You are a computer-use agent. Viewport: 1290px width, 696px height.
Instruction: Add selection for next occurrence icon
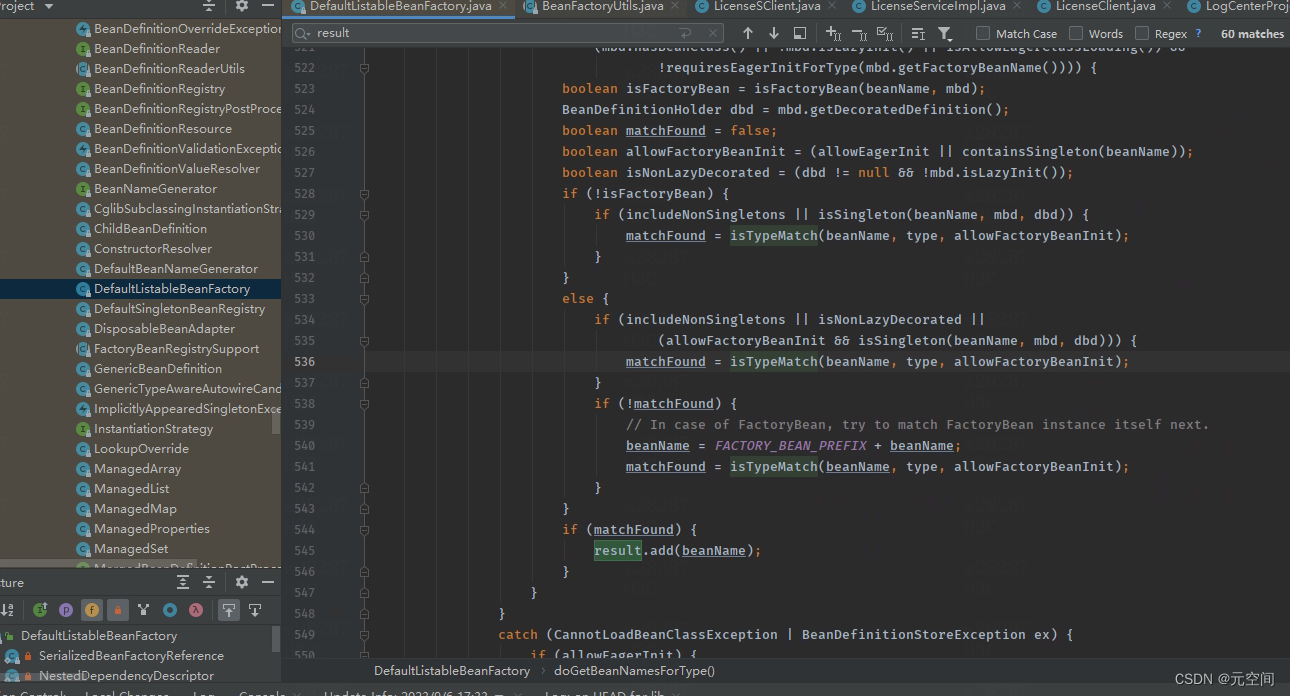pyautogui.click(x=833, y=33)
